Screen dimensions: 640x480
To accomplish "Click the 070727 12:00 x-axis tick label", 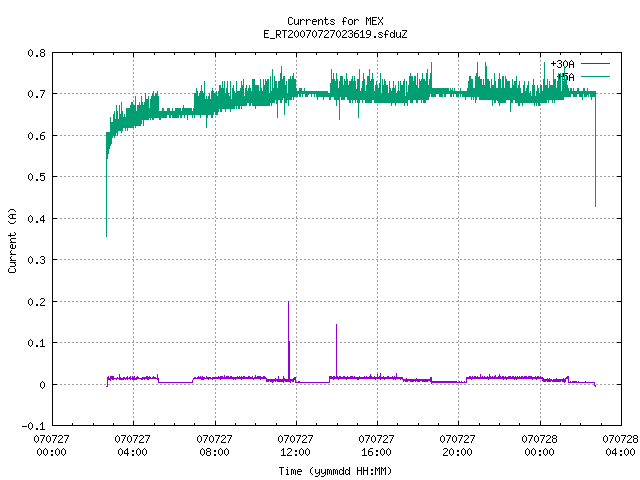I will coord(296,446).
